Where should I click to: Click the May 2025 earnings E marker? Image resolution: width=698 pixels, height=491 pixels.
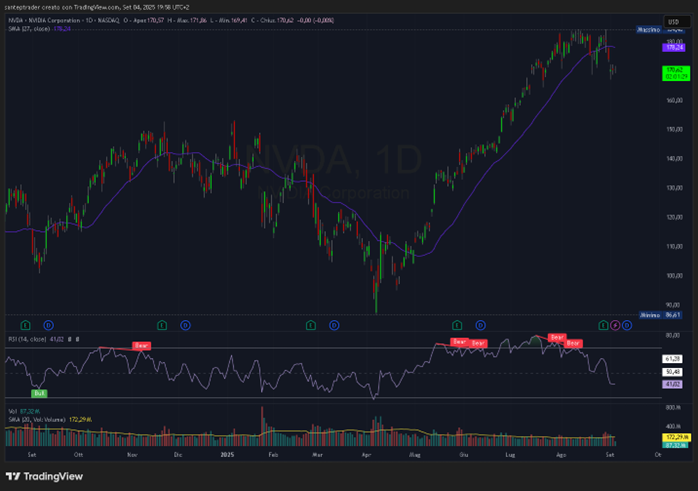pos(457,325)
